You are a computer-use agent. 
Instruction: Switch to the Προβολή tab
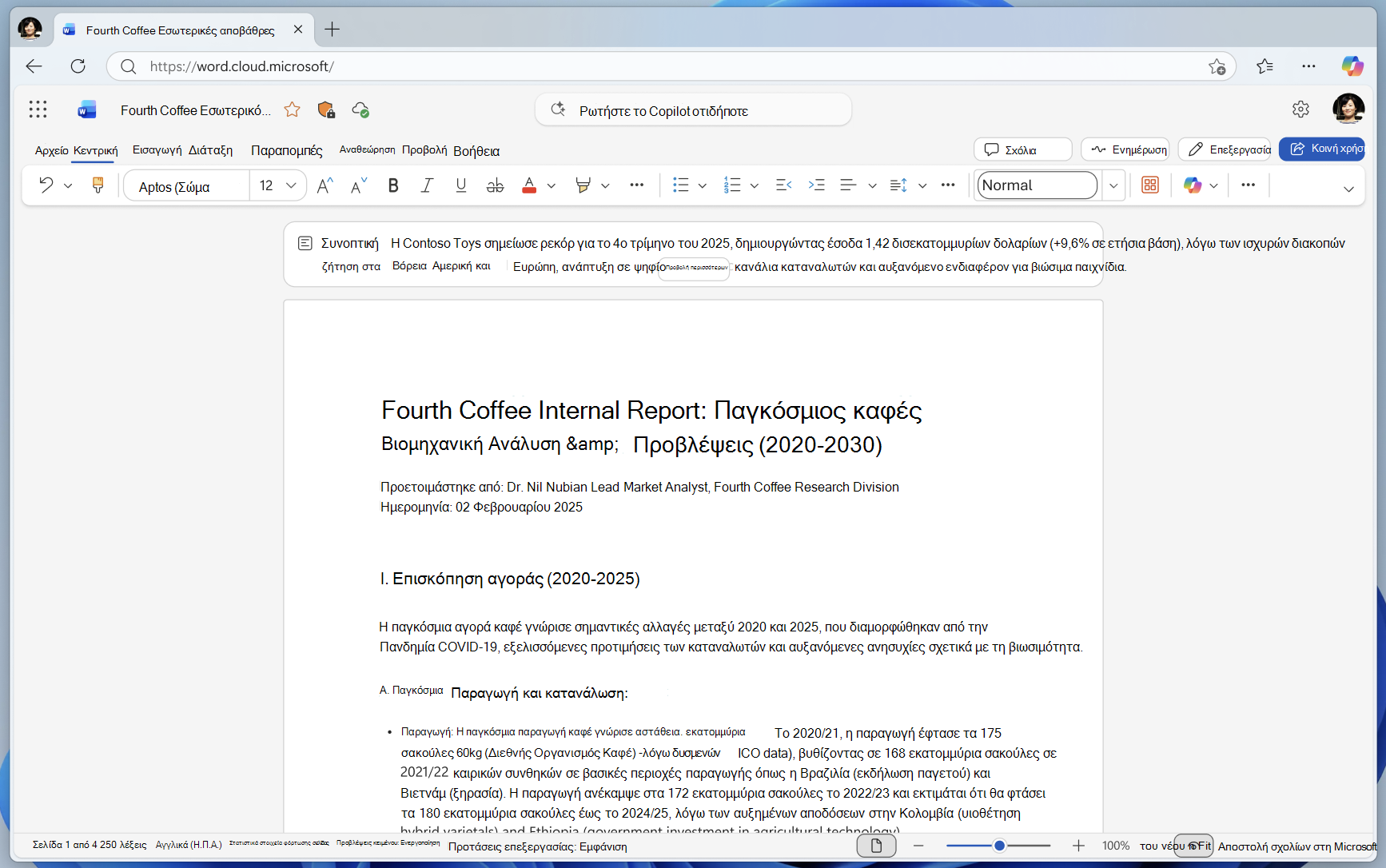click(424, 150)
